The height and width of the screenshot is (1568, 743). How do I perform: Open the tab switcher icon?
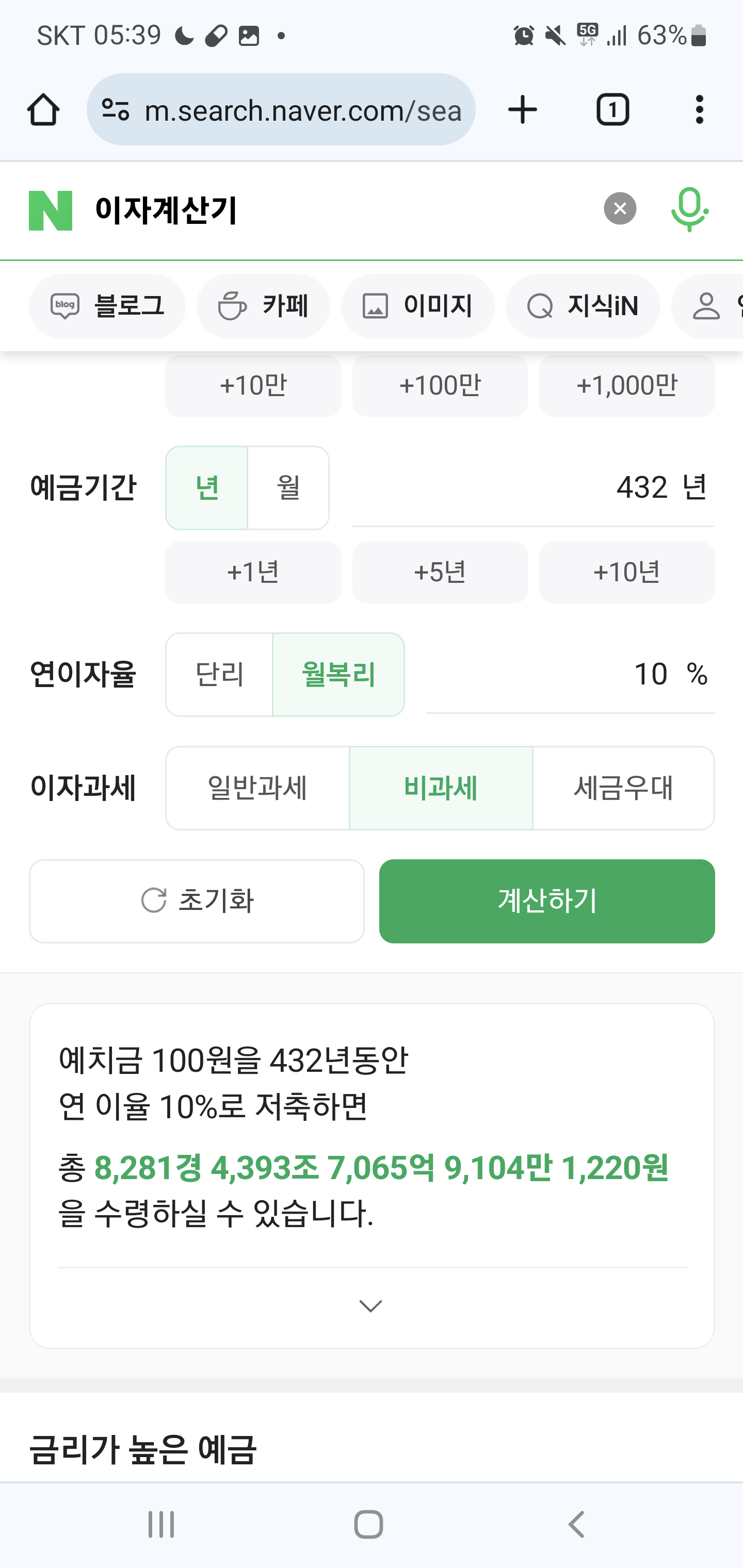(x=612, y=110)
